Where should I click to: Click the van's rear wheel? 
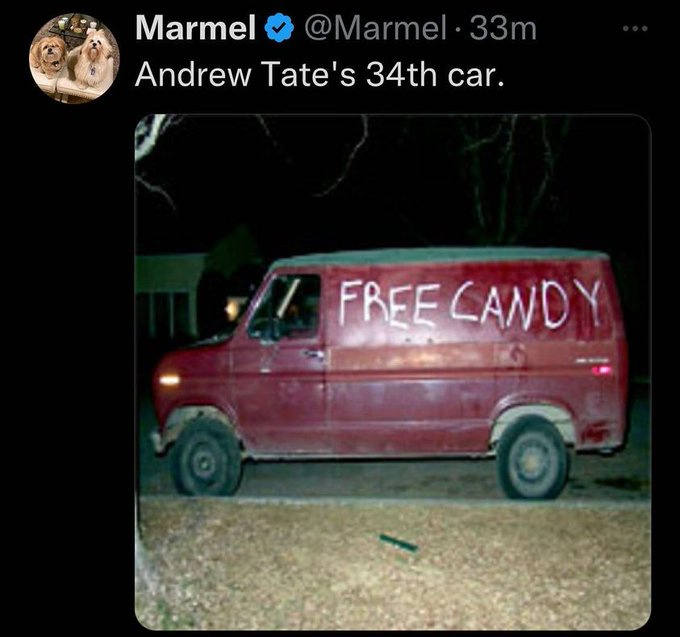coord(533,461)
